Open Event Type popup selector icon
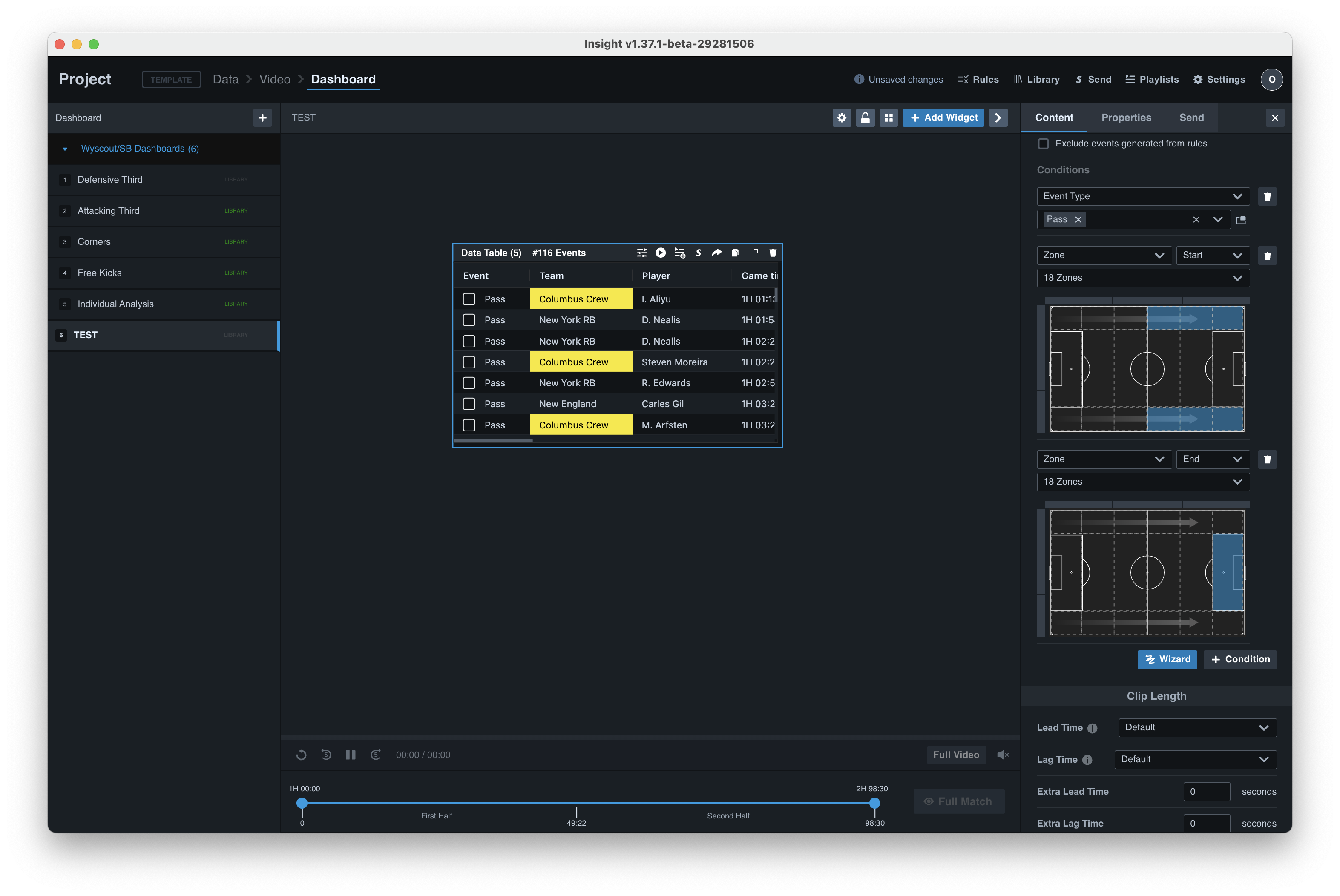The image size is (1340, 896). 1241,220
